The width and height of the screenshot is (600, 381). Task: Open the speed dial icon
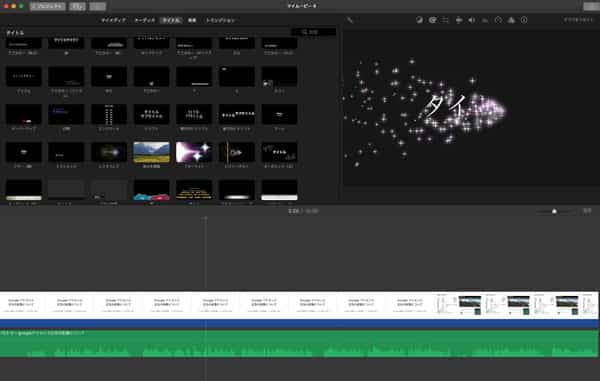498,20
